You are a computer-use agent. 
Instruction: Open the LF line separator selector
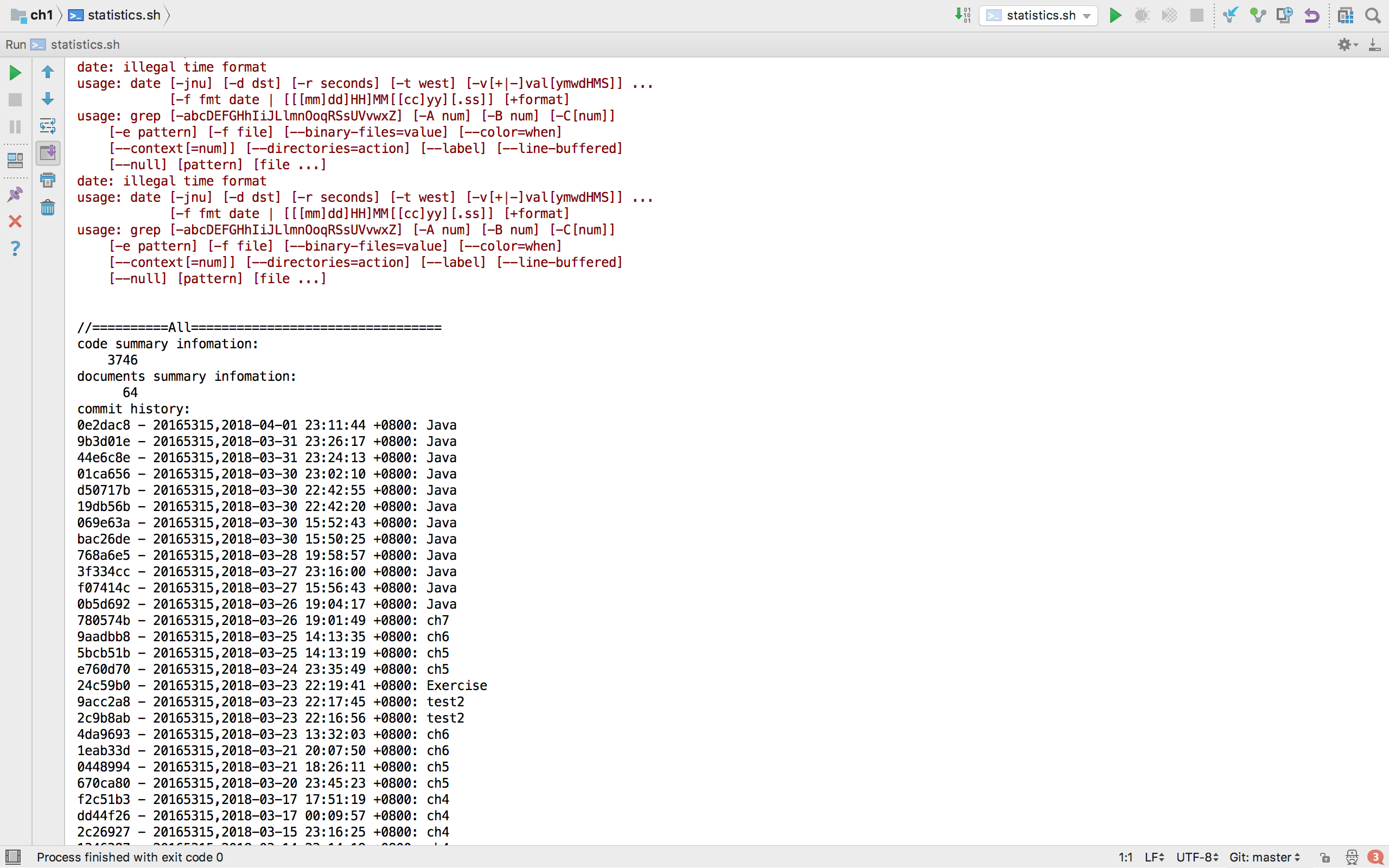(x=1154, y=857)
